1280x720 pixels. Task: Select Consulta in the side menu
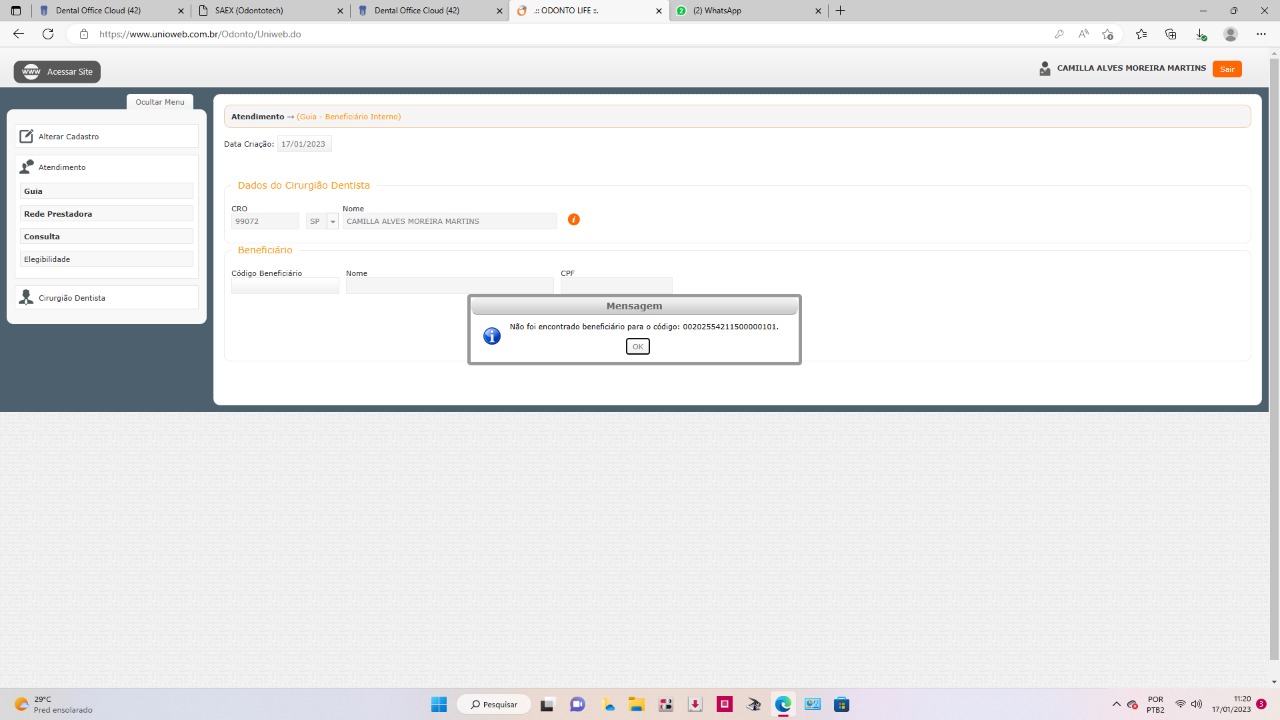pyautogui.click(x=107, y=237)
